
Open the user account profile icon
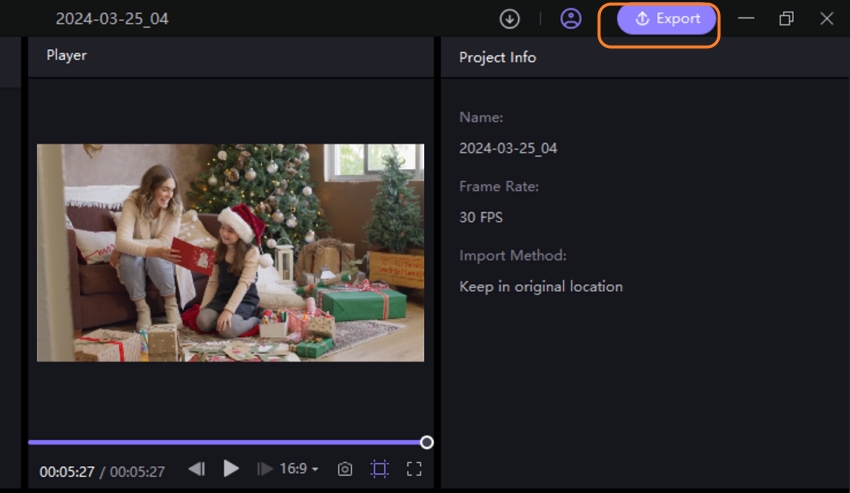570,19
